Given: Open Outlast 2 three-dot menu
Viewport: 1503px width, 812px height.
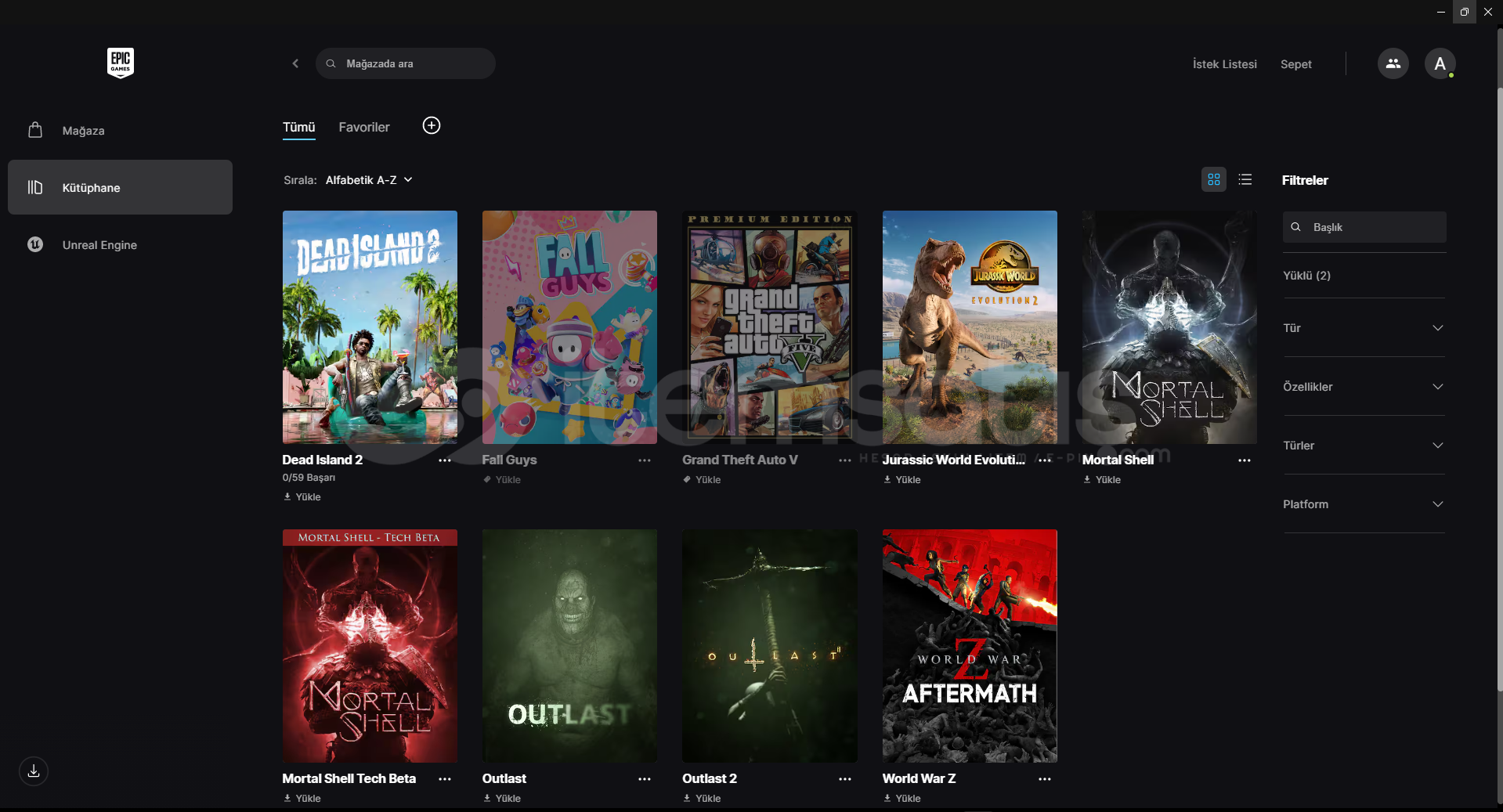Looking at the screenshot, I should [844, 779].
